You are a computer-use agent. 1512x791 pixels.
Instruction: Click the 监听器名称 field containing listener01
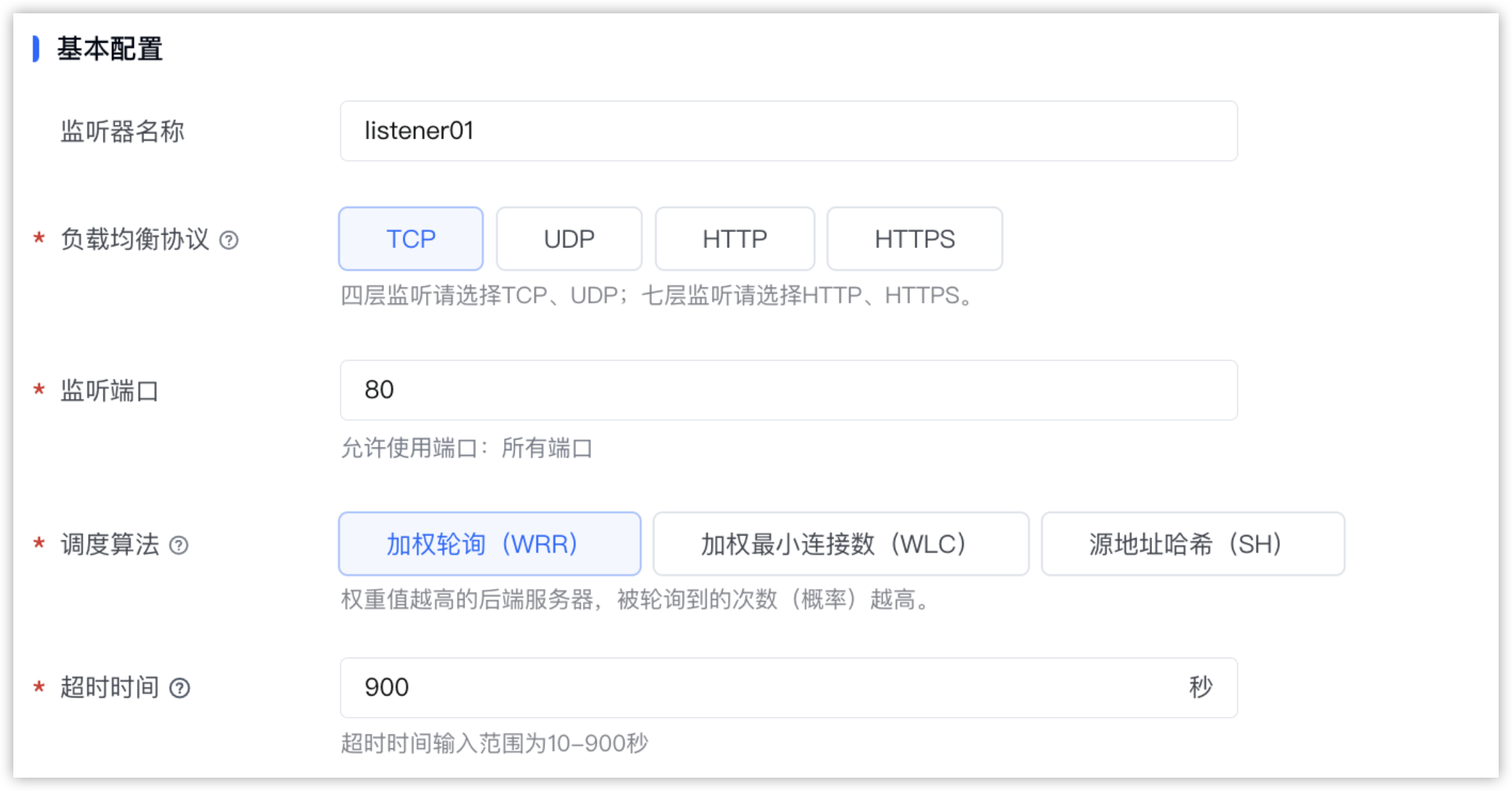(789, 131)
